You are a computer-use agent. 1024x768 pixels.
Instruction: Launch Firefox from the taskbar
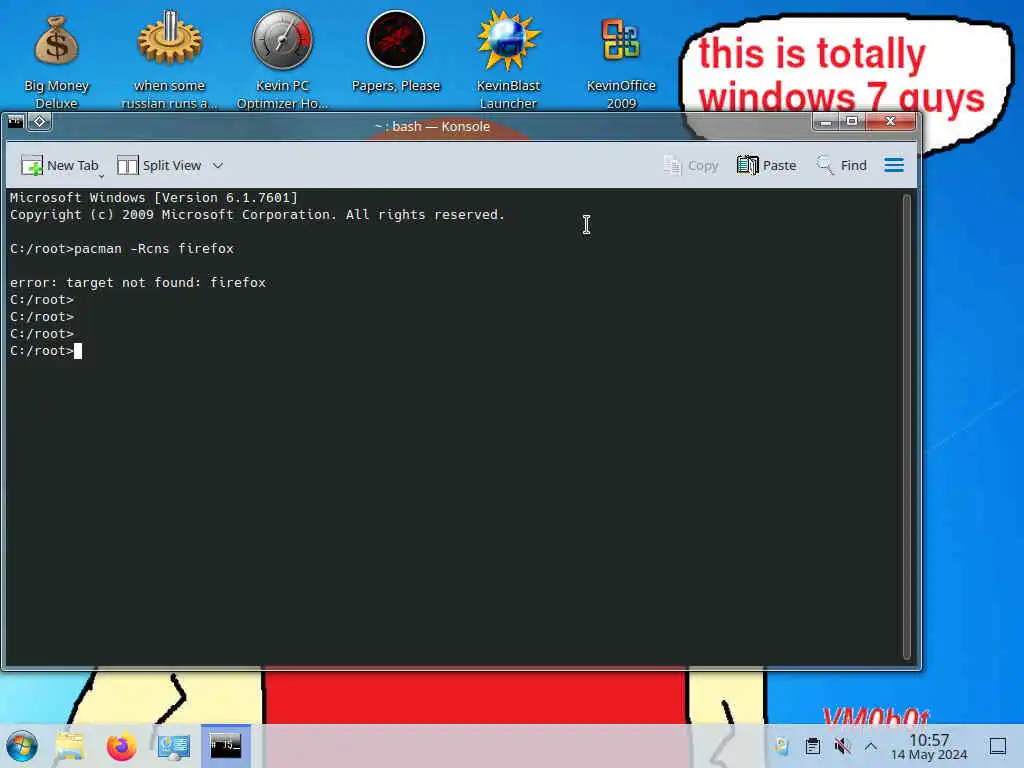tap(121, 746)
